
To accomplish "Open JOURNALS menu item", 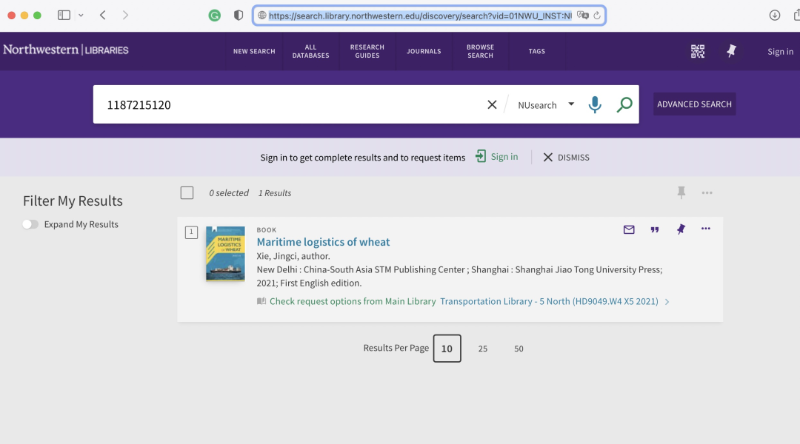I will [424, 51].
